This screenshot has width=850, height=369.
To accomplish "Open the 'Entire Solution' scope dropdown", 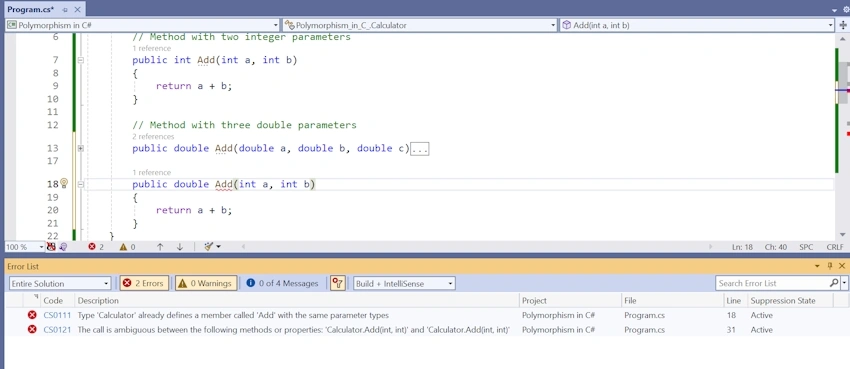I will [60, 283].
